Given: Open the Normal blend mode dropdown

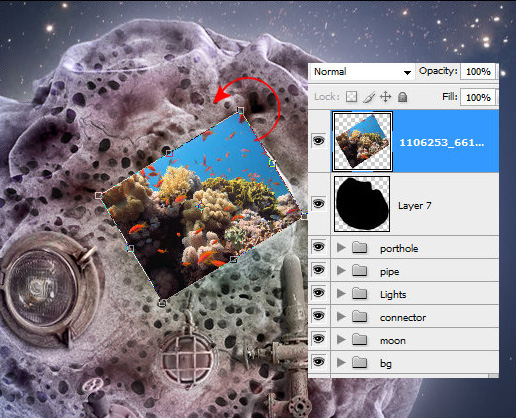Looking at the screenshot, I should tap(363, 72).
